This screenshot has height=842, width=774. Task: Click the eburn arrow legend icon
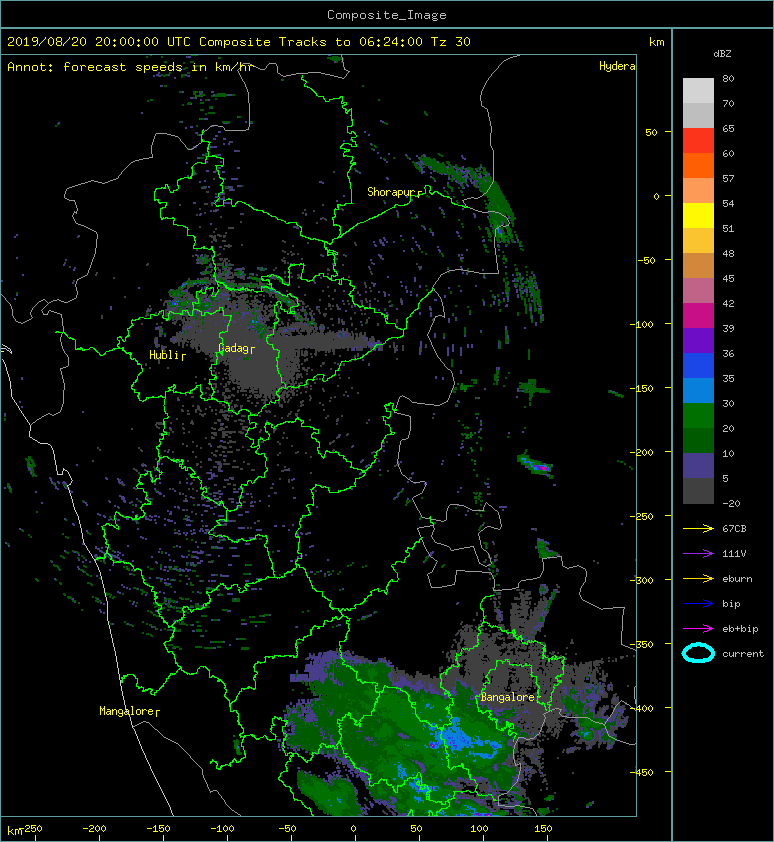(x=698, y=579)
